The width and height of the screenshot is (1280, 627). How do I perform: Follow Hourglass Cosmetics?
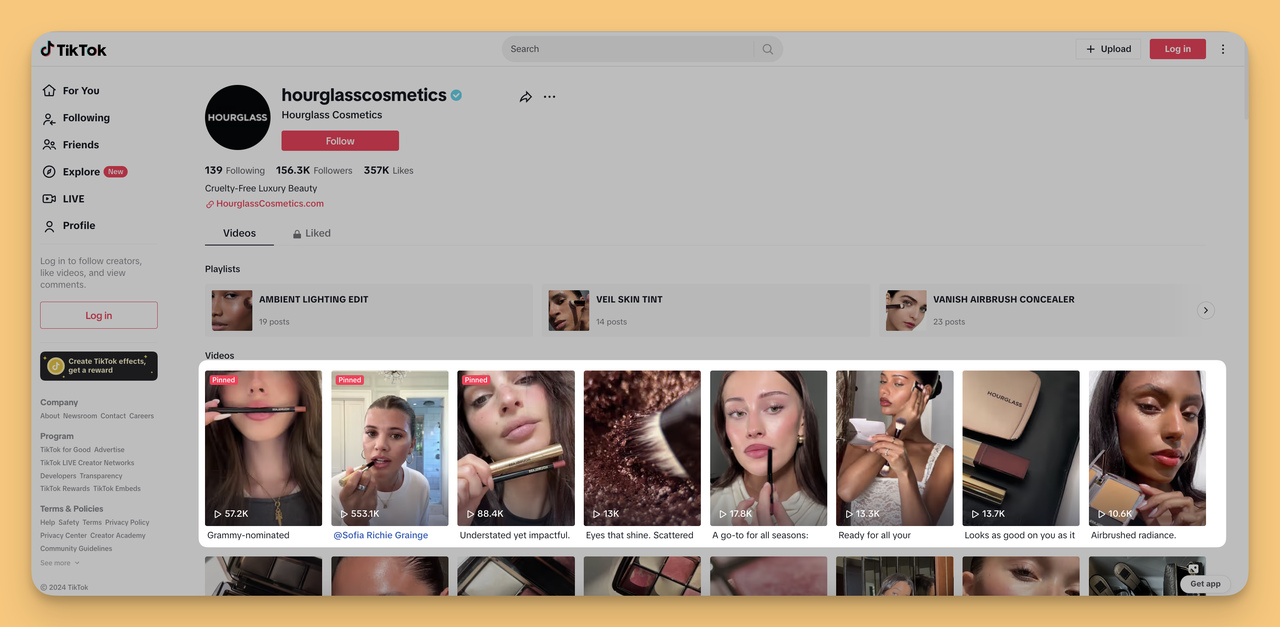tap(340, 141)
